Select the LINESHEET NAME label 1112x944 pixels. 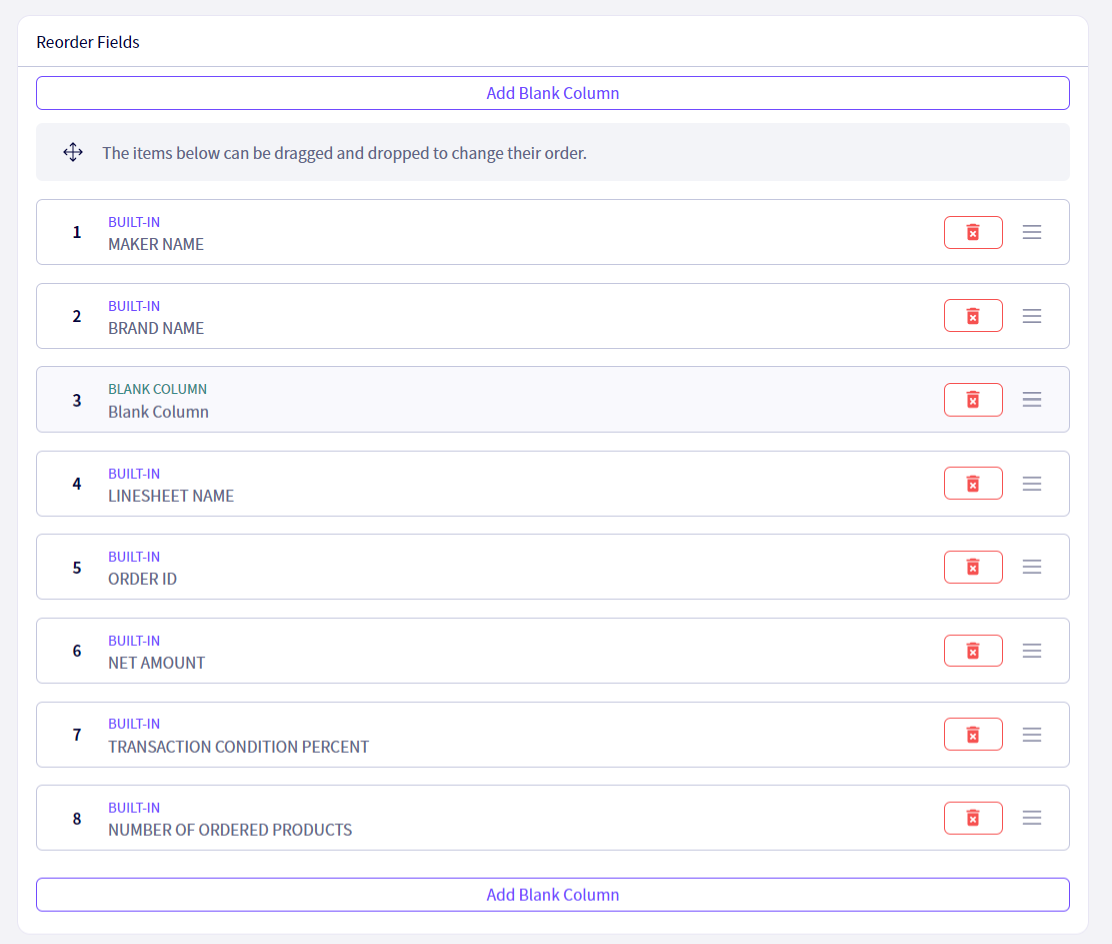click(x=171, y=496)
